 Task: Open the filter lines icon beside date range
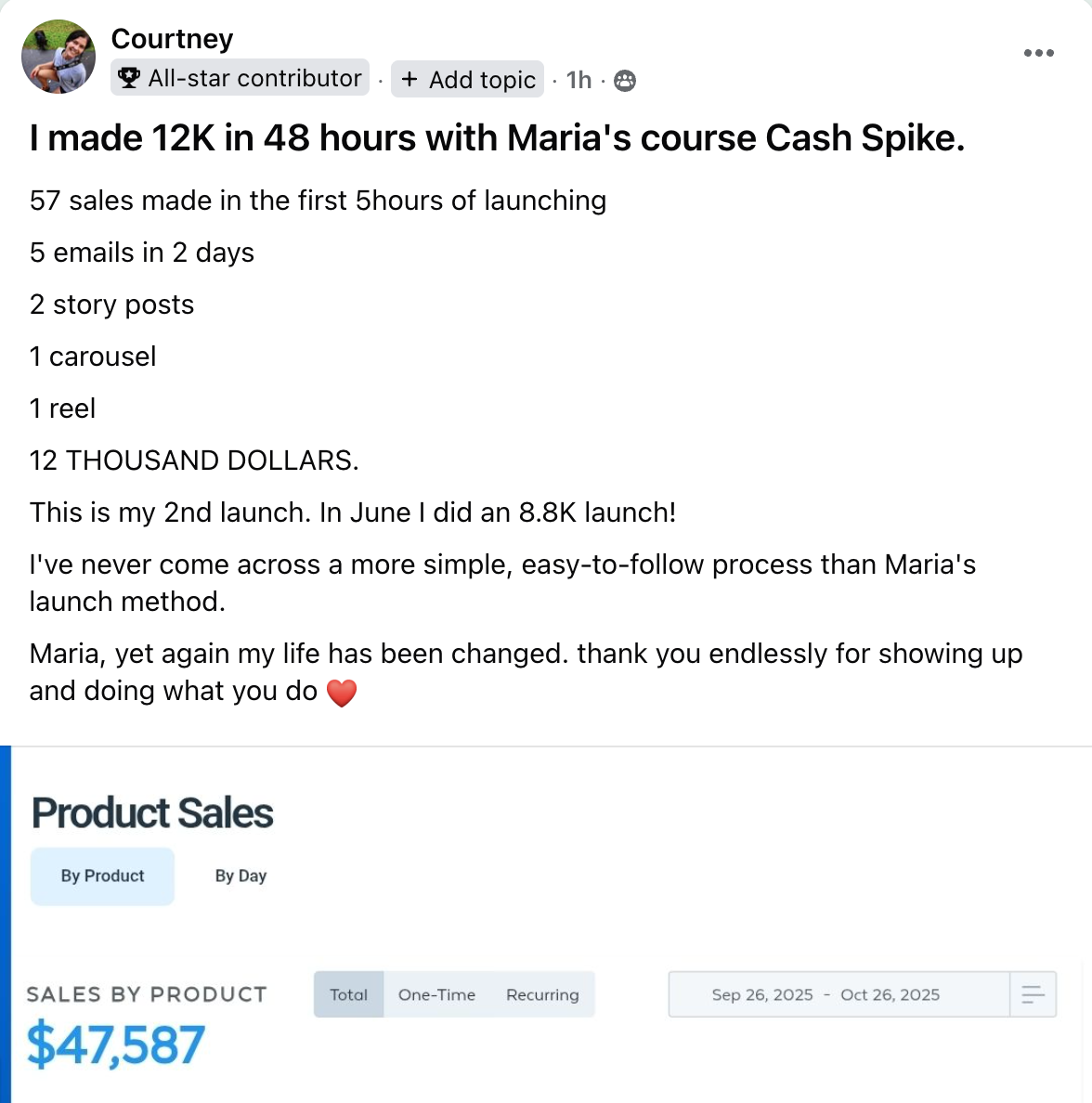point(1033,995)
